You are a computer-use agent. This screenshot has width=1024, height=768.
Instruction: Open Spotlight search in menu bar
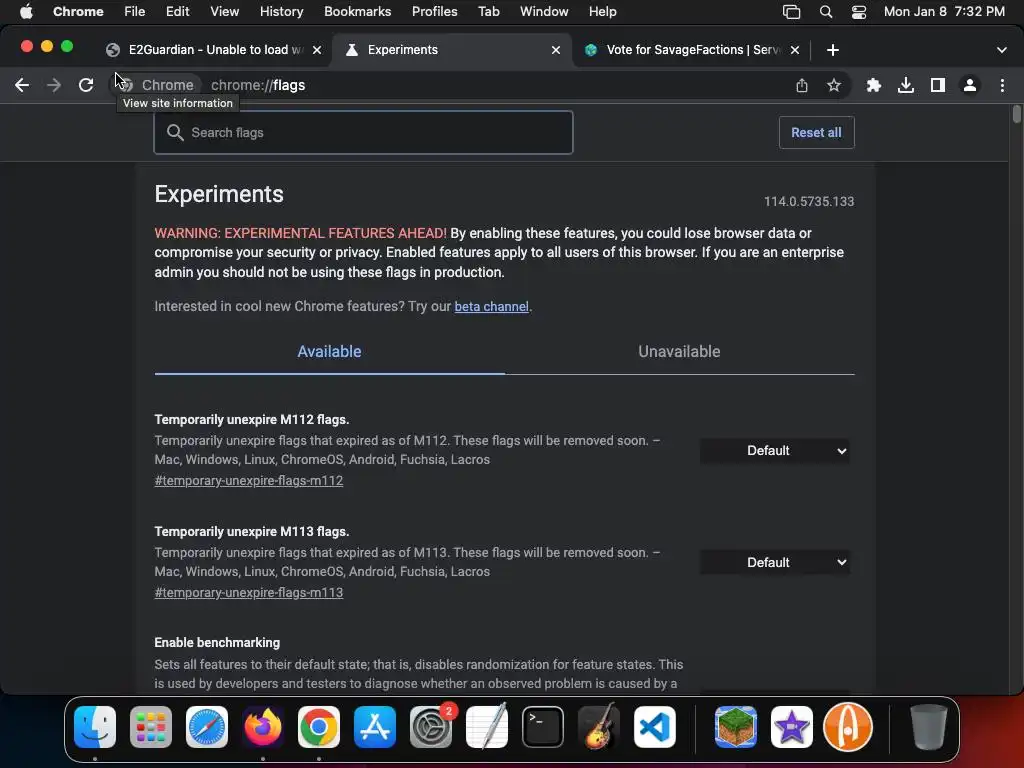pos(825,12)
